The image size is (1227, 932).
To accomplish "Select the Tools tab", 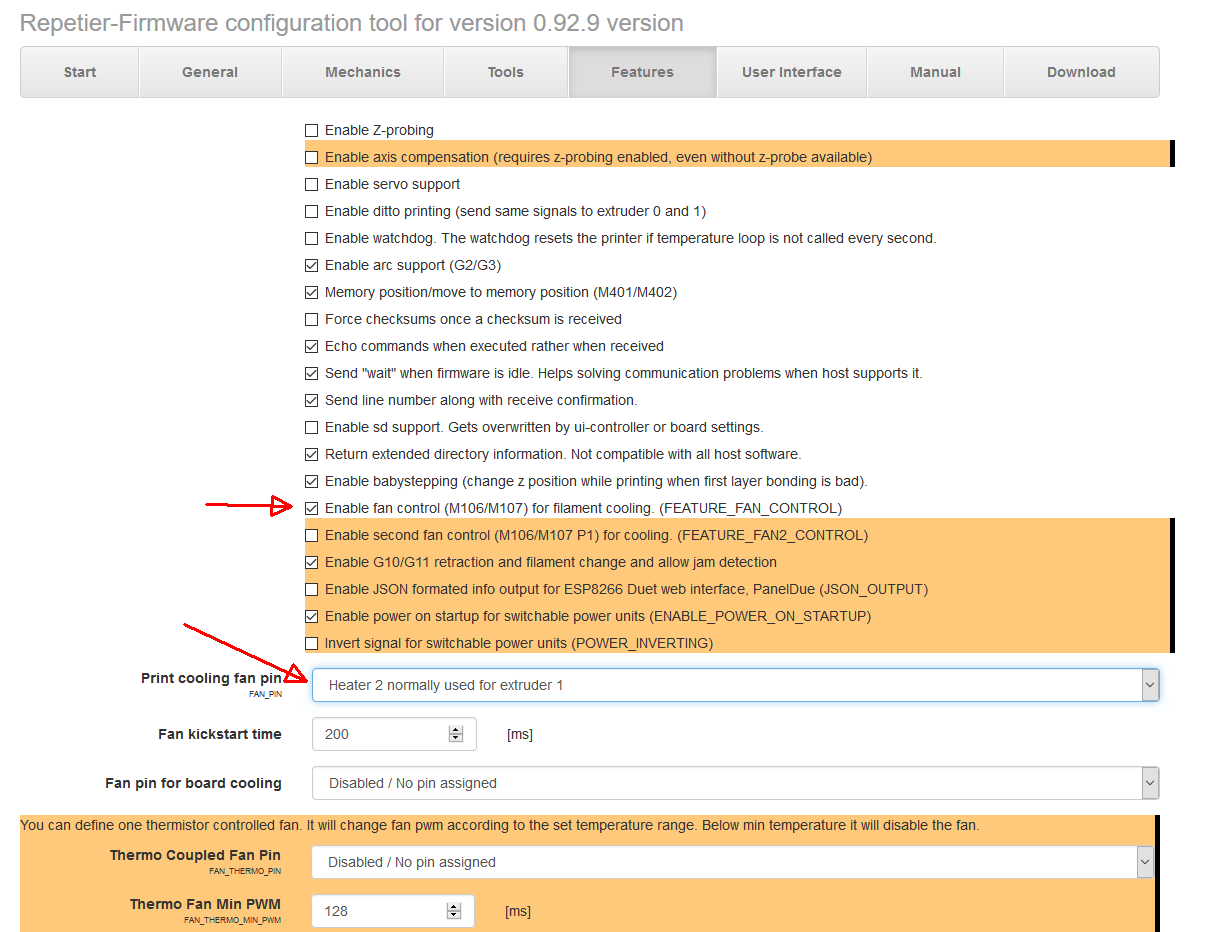I will click(x=505, y=72).
